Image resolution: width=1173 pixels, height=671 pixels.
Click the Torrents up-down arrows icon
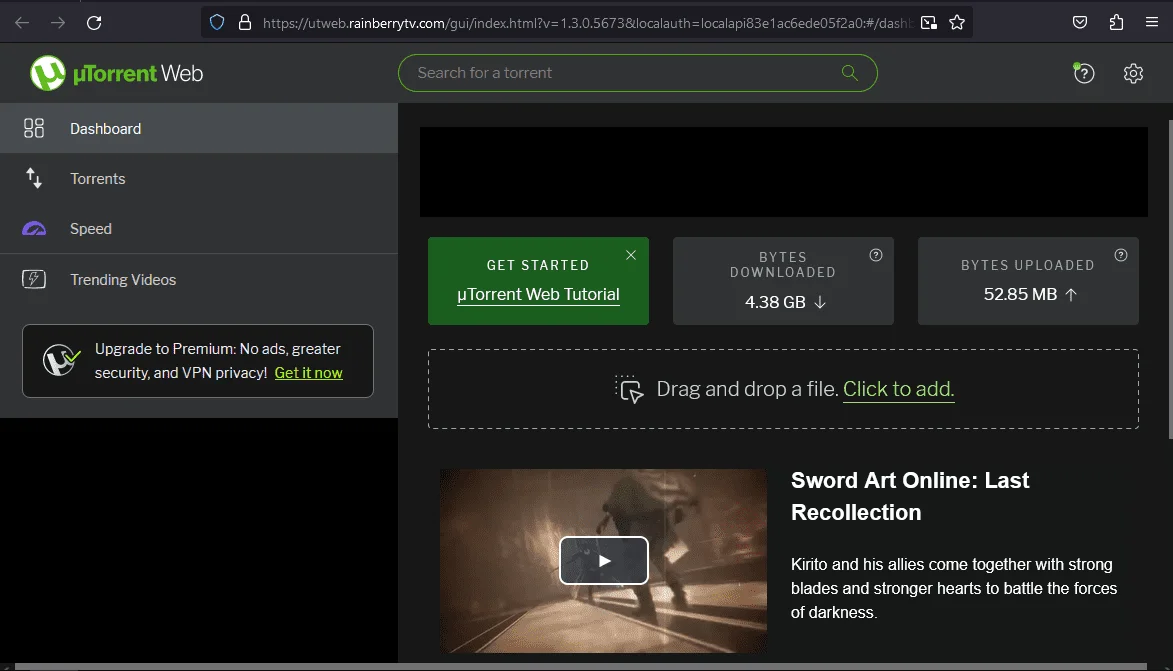[x=34, y=178]
